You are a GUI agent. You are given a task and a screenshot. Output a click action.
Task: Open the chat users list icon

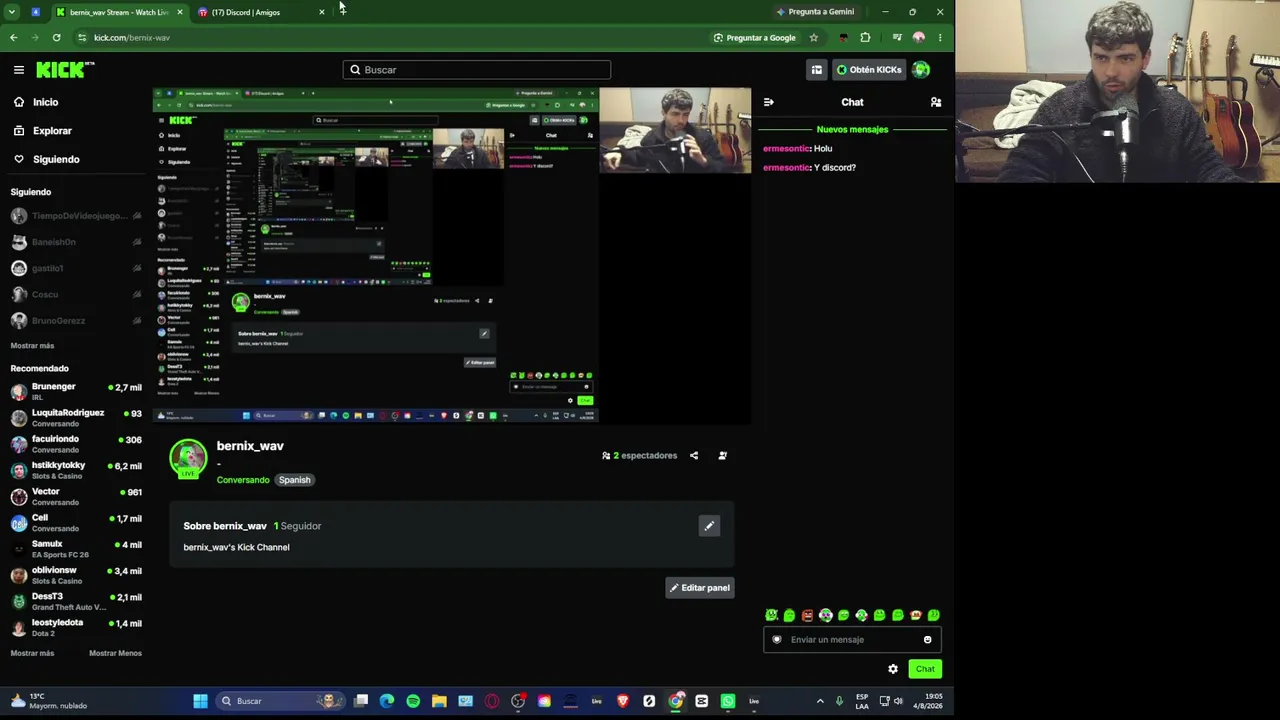coord(936,102)
